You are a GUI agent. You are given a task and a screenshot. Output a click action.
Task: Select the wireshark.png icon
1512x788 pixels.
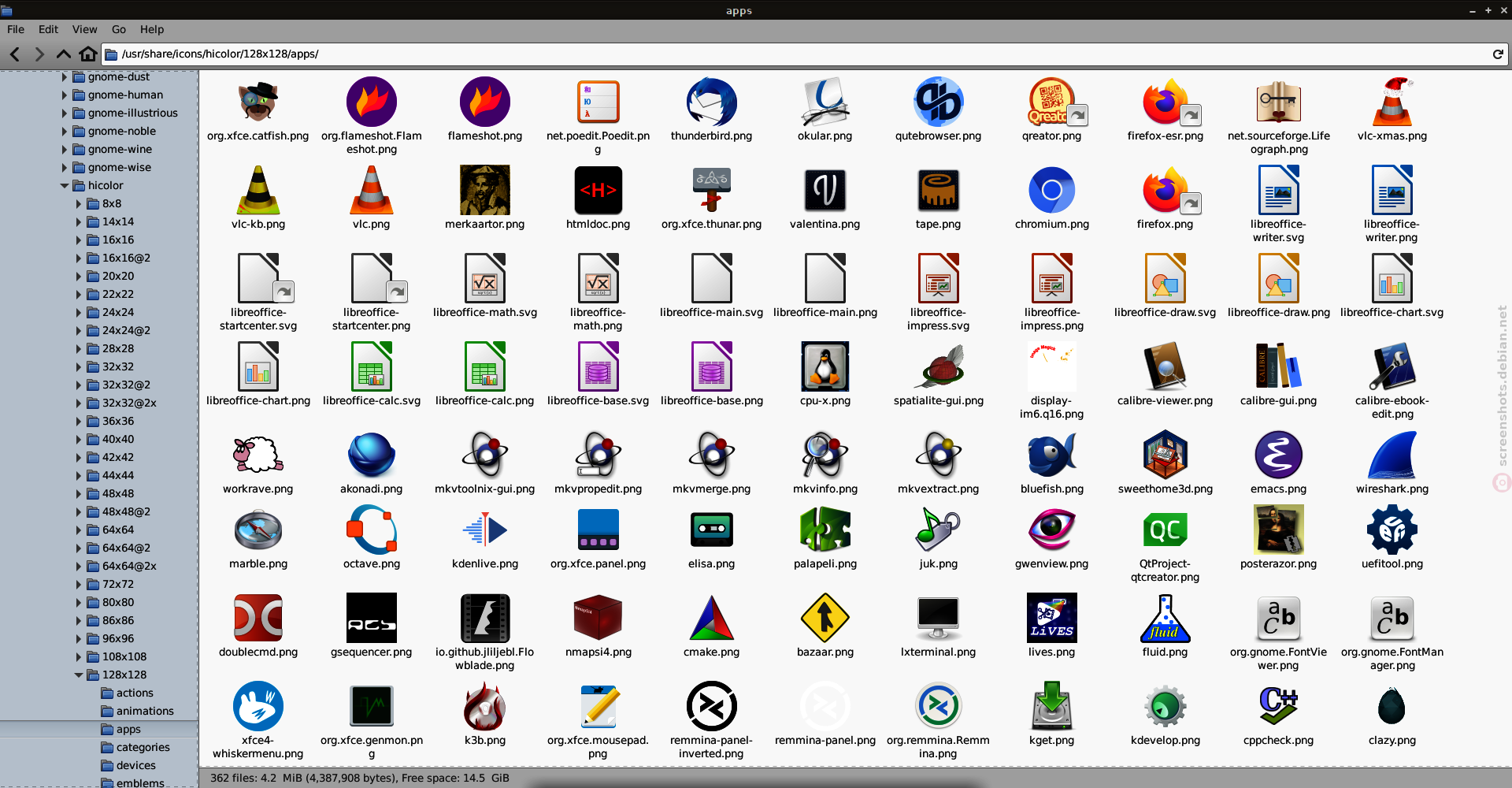point(1392,455)
